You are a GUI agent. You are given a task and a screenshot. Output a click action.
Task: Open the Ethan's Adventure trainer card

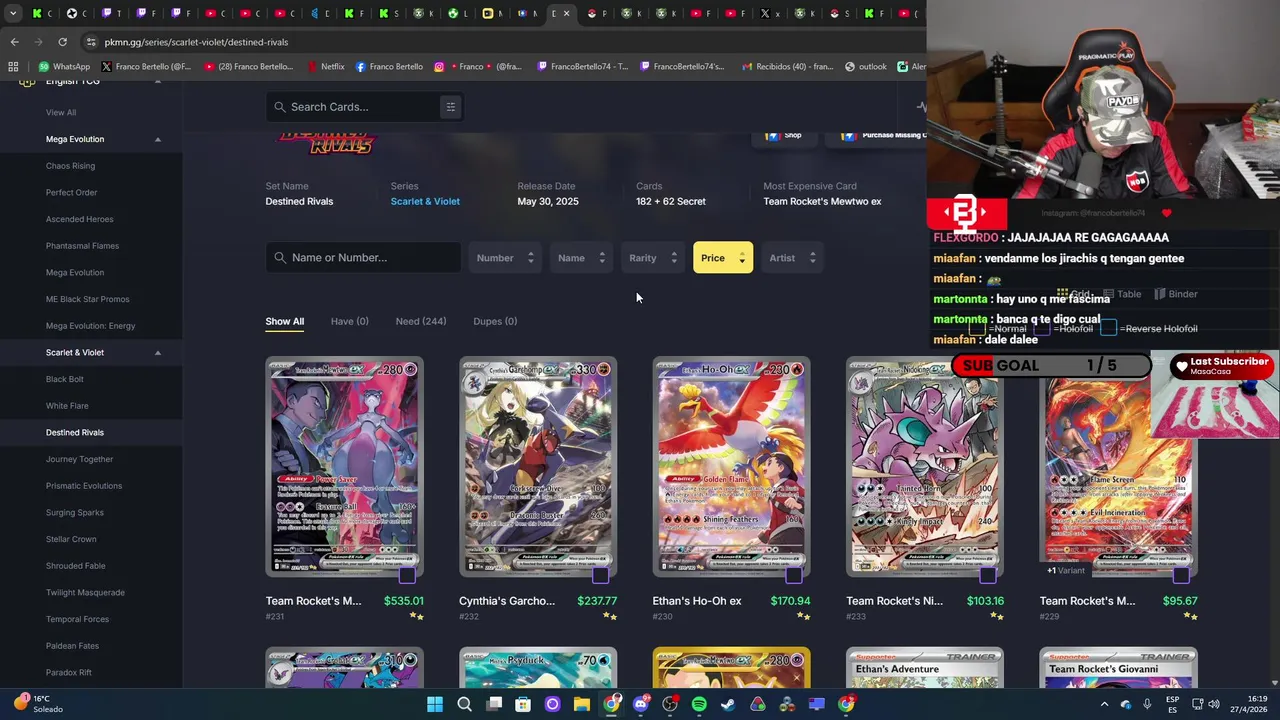tap(925, 668)
